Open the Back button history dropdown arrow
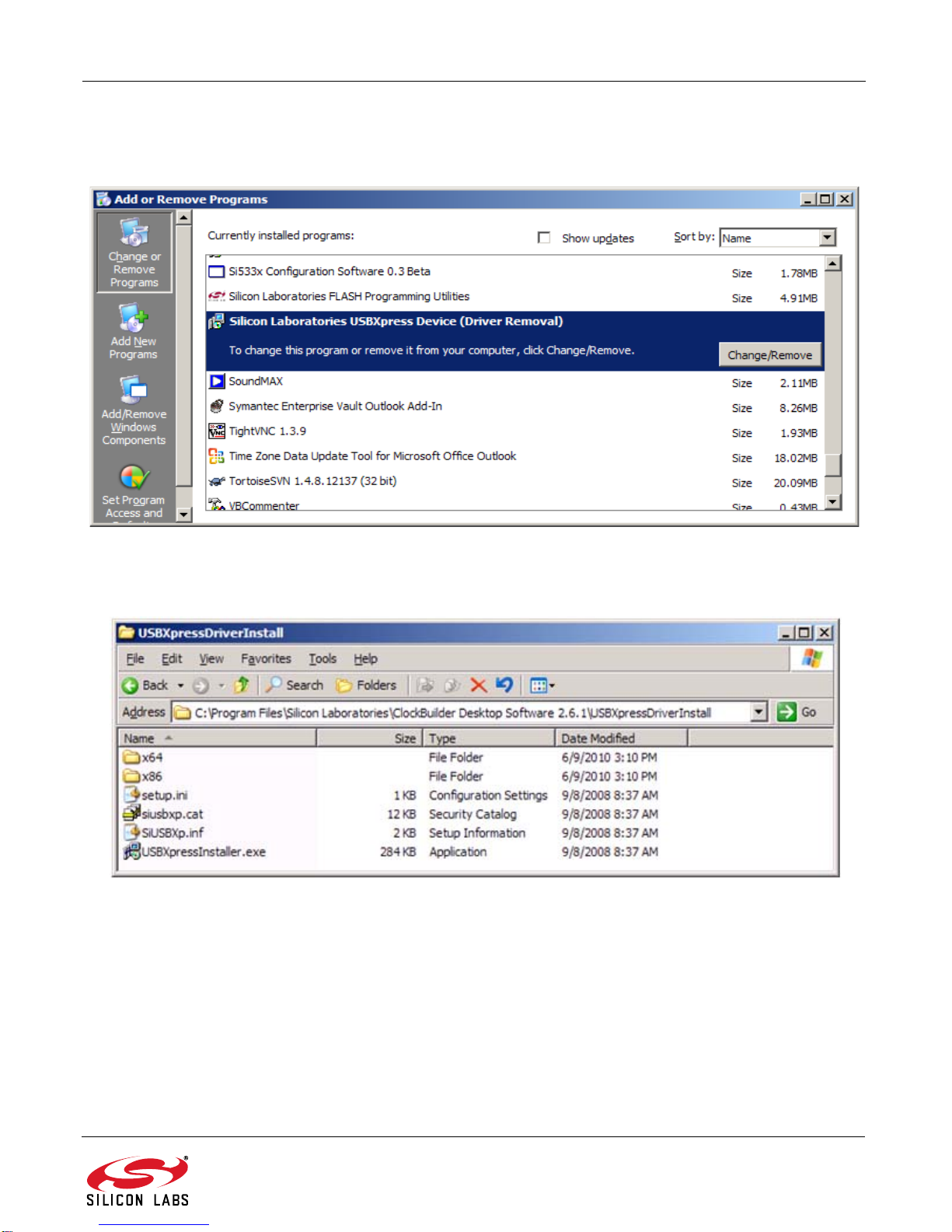 coord(180,686)
